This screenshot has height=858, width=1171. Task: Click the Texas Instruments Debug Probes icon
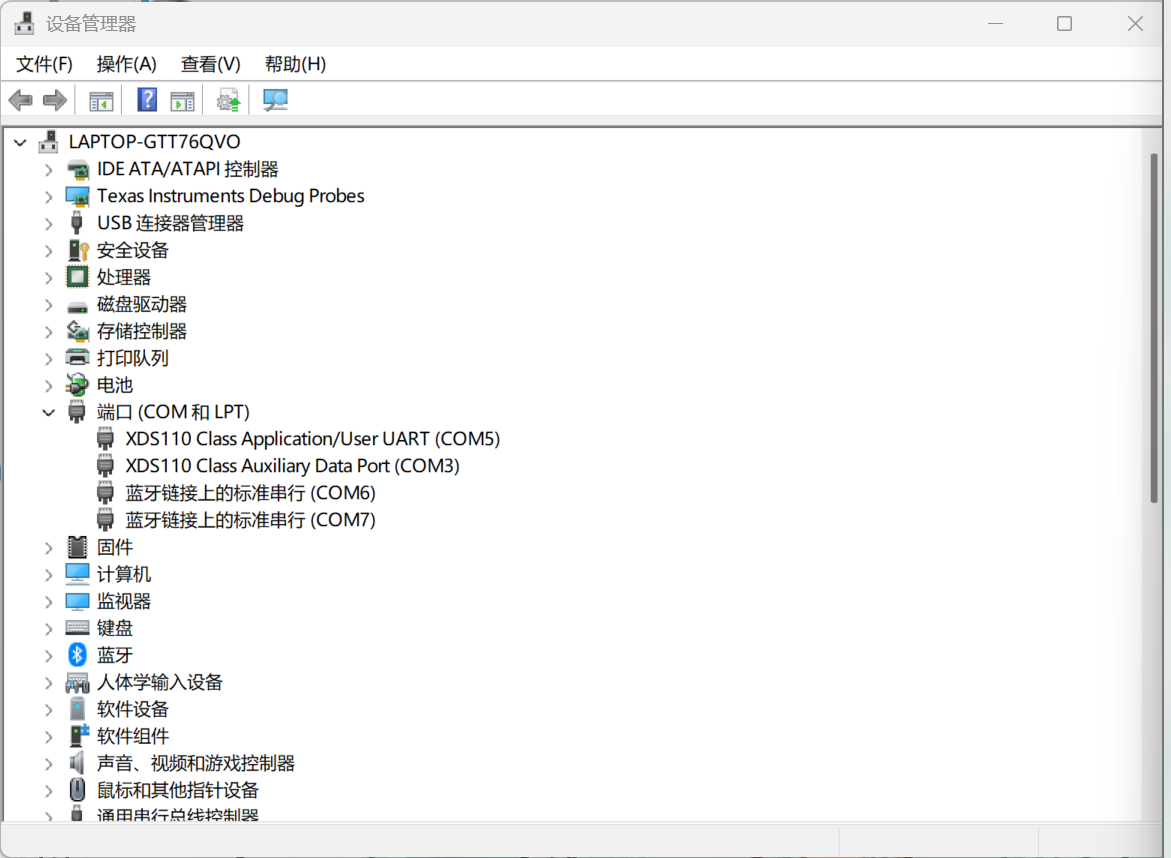click(77, 196)
